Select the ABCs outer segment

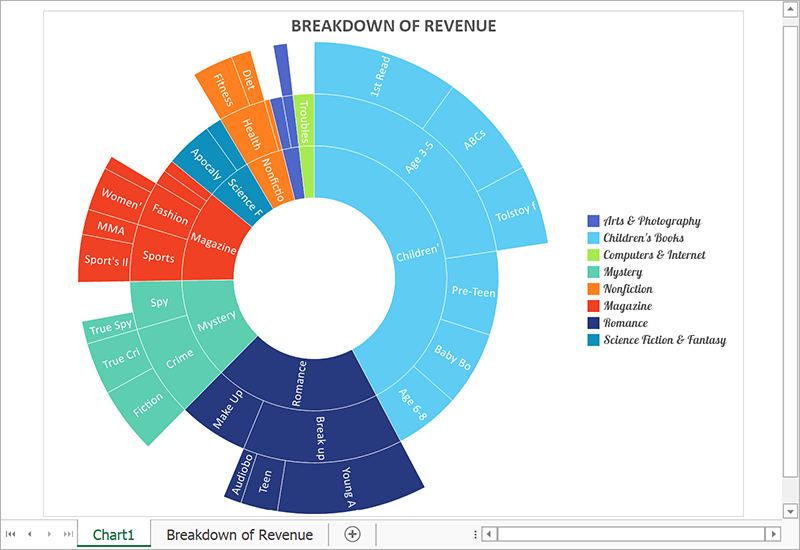coord(474,140)
